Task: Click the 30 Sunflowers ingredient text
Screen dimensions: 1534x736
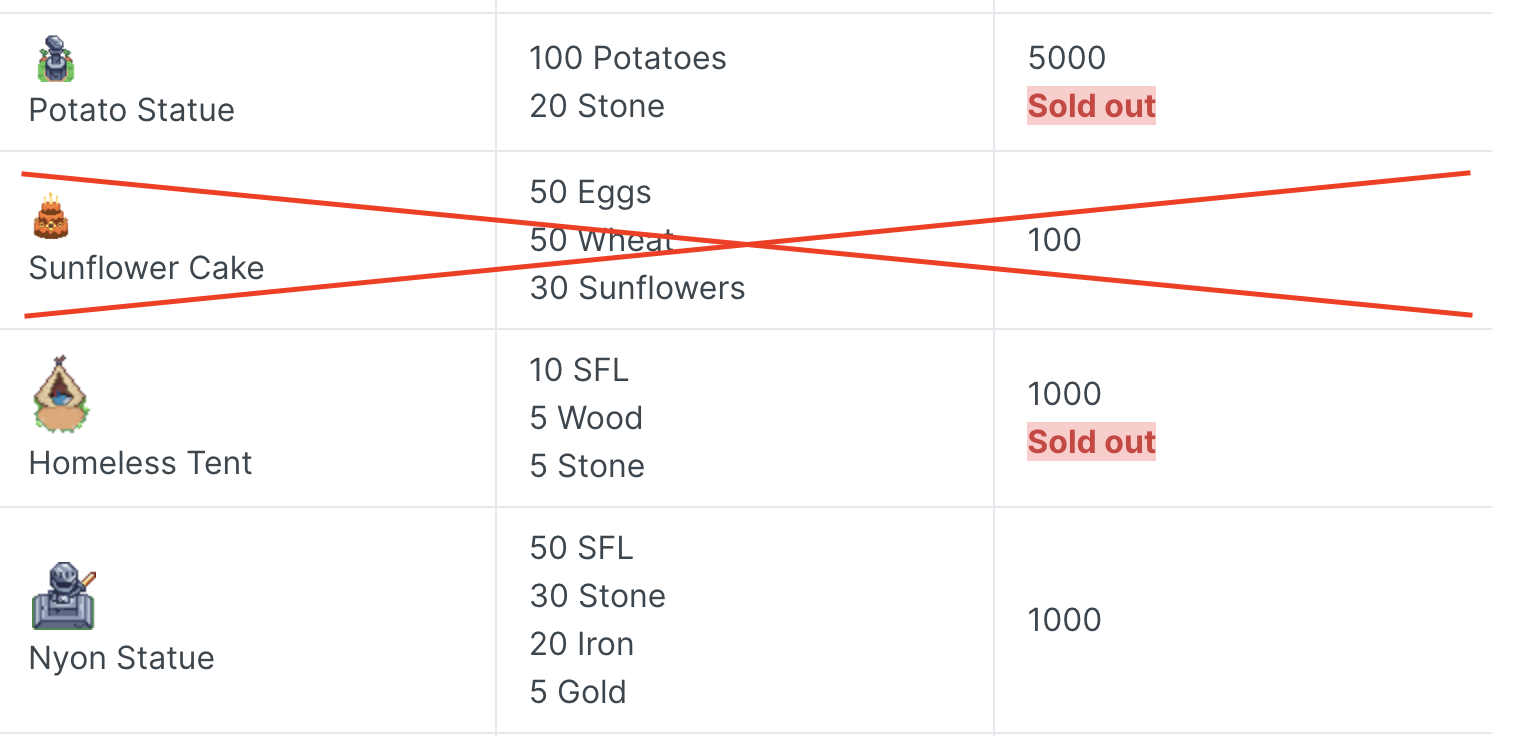Action: (638, 288)
